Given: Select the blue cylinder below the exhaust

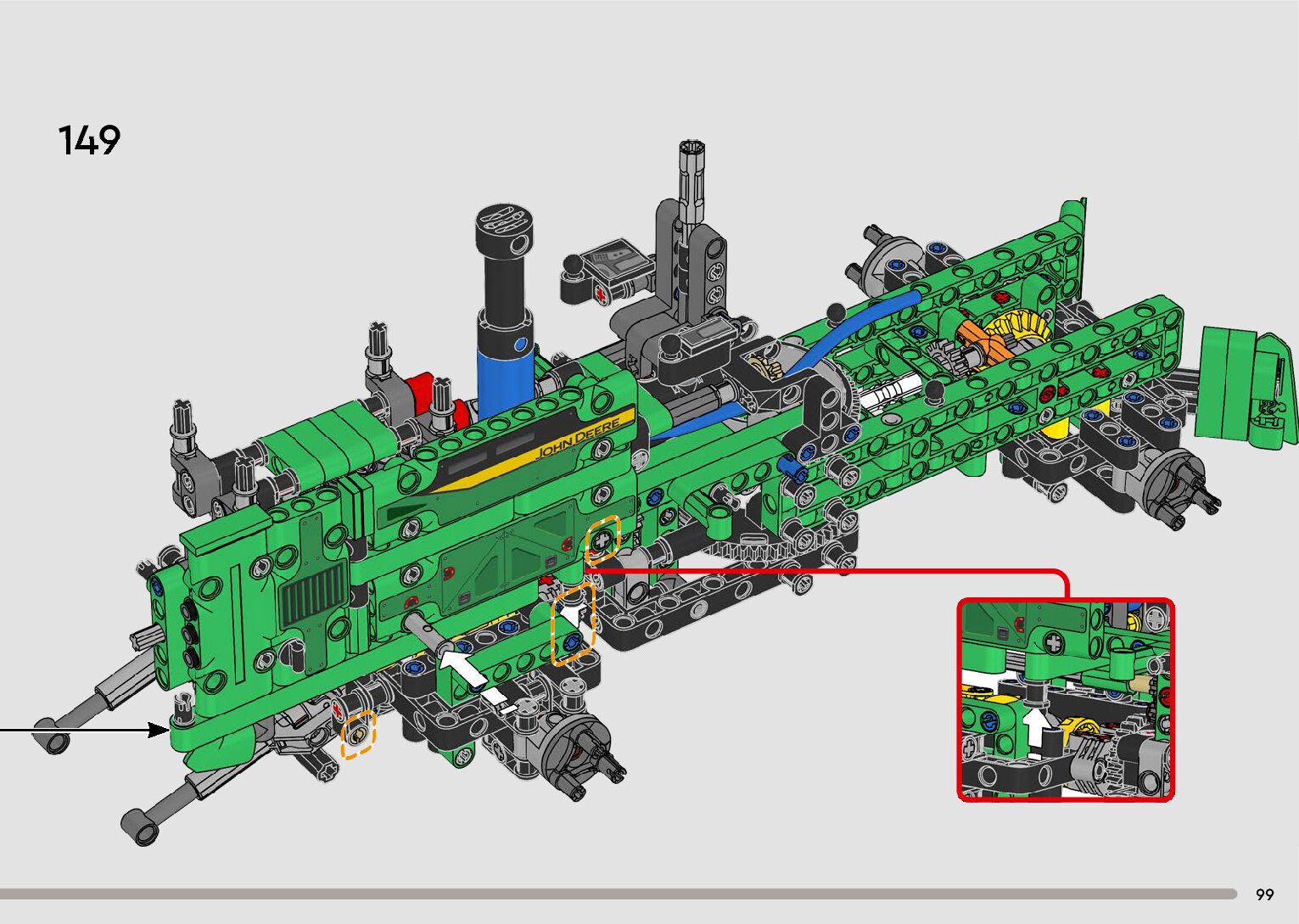Looking at the screenshot, I should [x=506, y=369].
